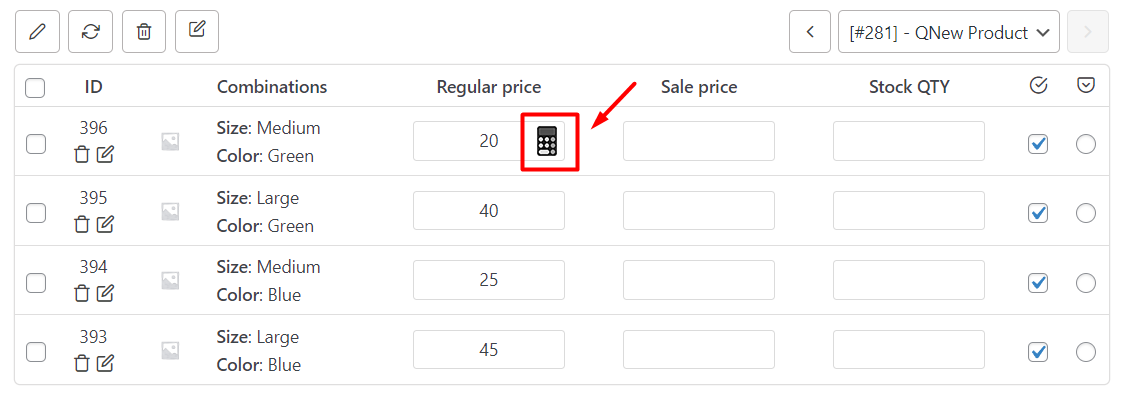The height and width of the screenshot is (398, 1123).
Task: Delete variation 396 with its trash icon
Action: click(x=82, y=153)
